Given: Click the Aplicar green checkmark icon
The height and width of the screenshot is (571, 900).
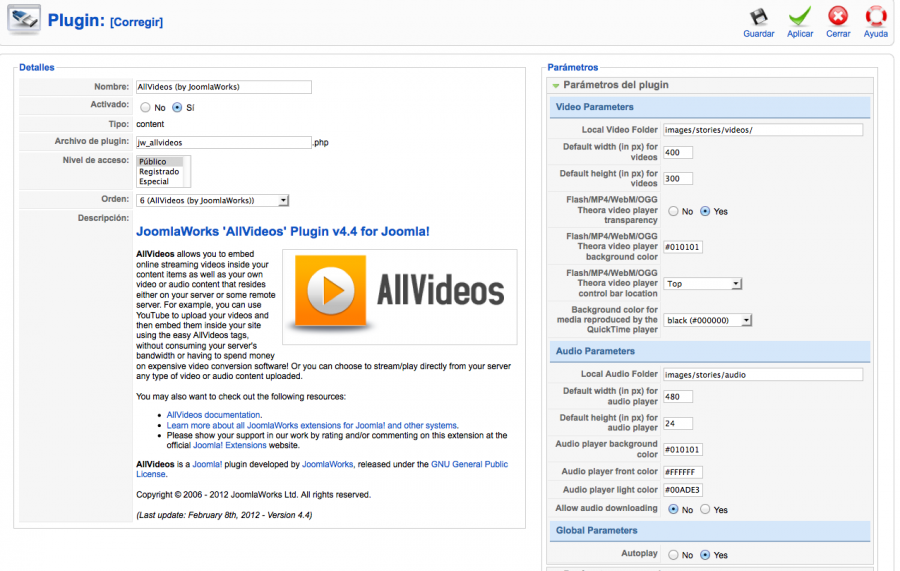Looking at the screenshot, I should pos(800,17).
